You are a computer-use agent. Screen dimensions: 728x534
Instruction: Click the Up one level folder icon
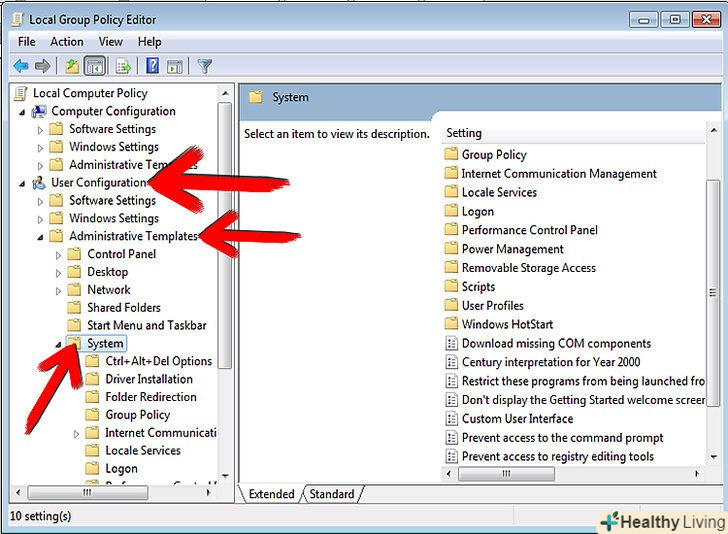click(72, 66)
